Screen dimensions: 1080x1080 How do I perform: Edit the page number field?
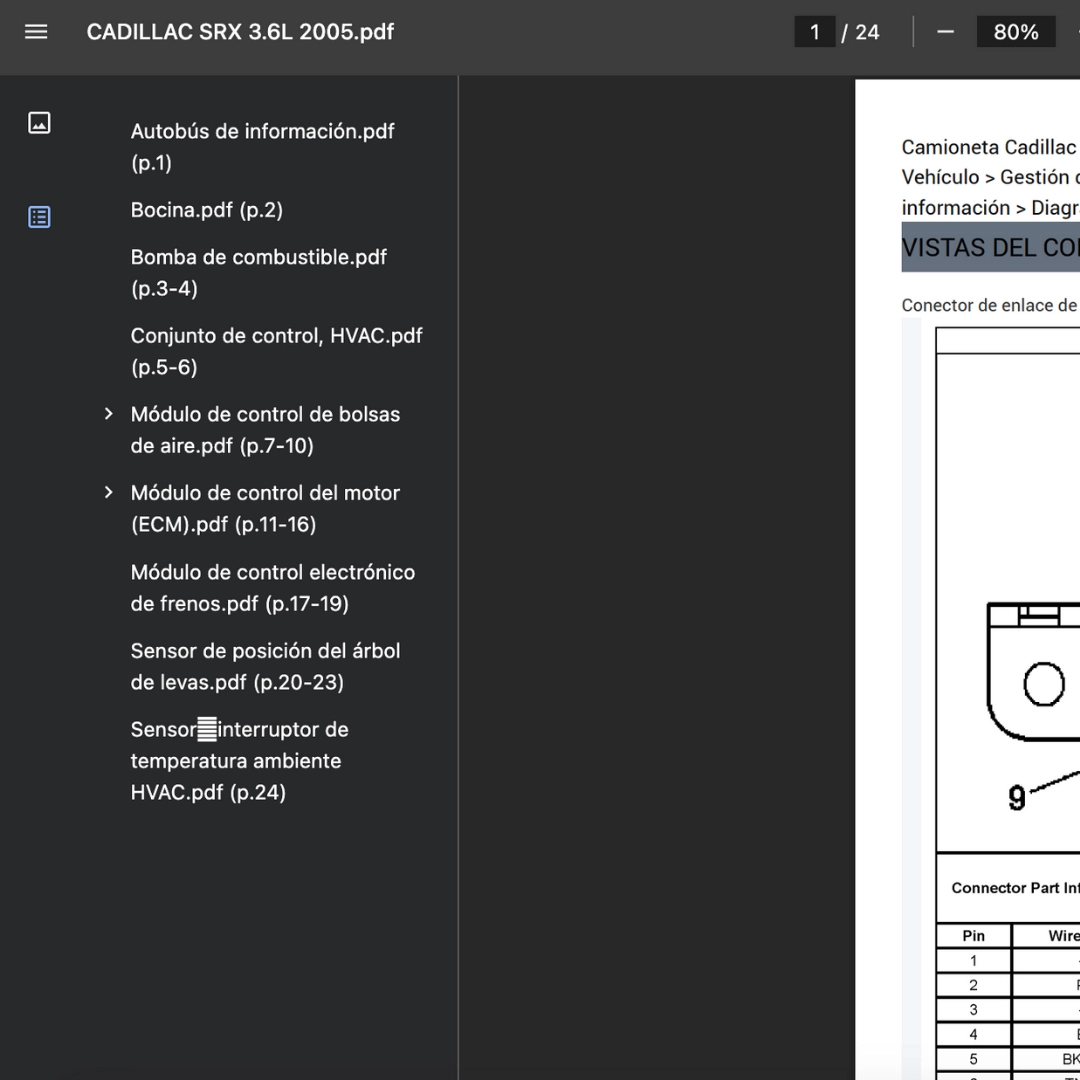pyautogui.click(x=815, y=32)
